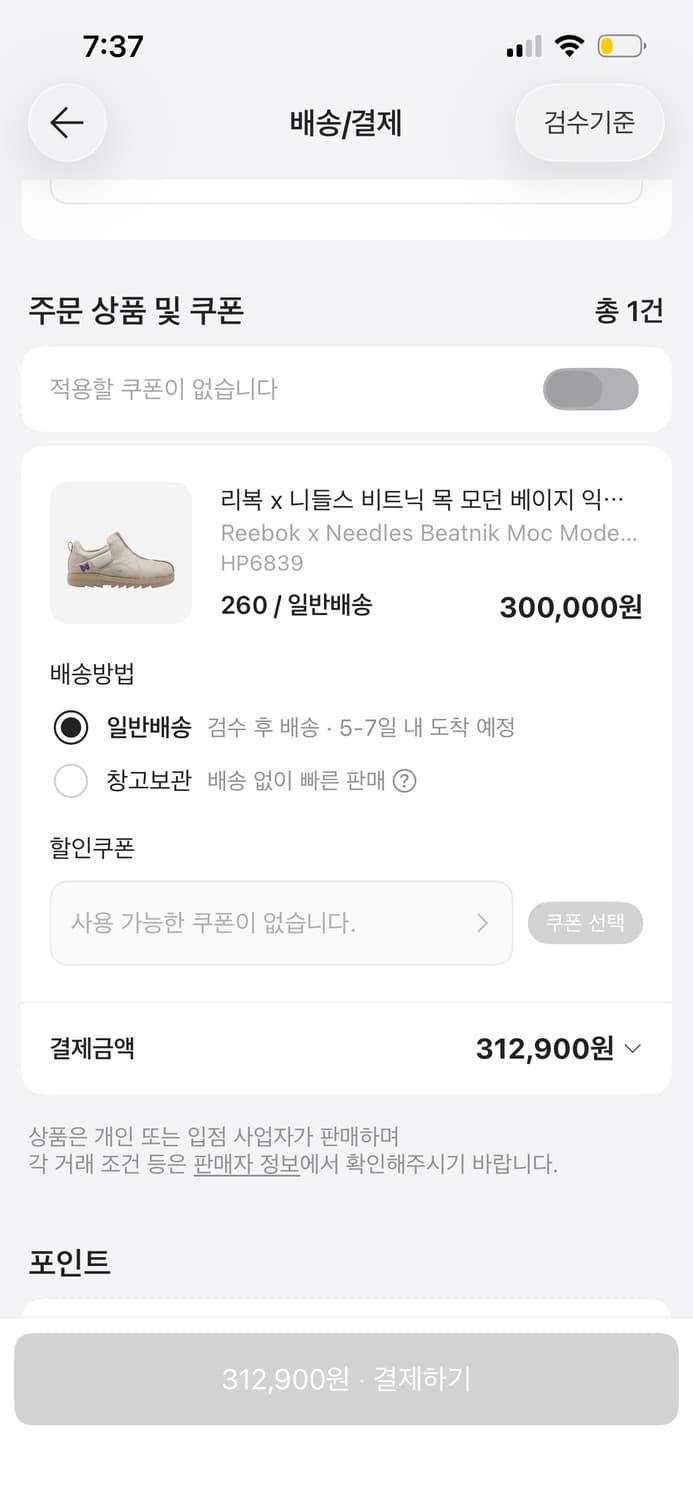The width and height of the screenshot is (693, 1500).
Task: Tap the clock showing 7:37
Action: point(114,45)
